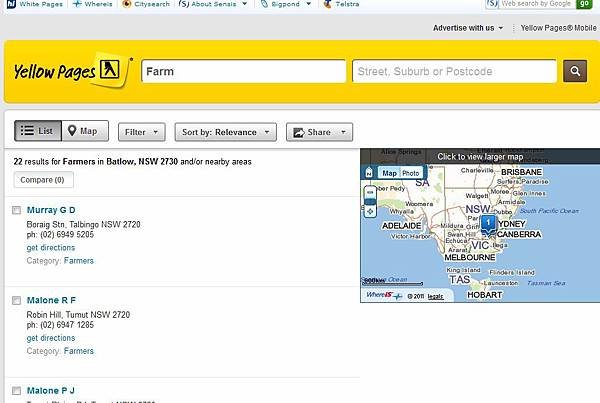Image resolution: width=600 pixels, height=403 pixels.
Task: Click the Street, Suburb or Postcode field
Action: [454, 71]
